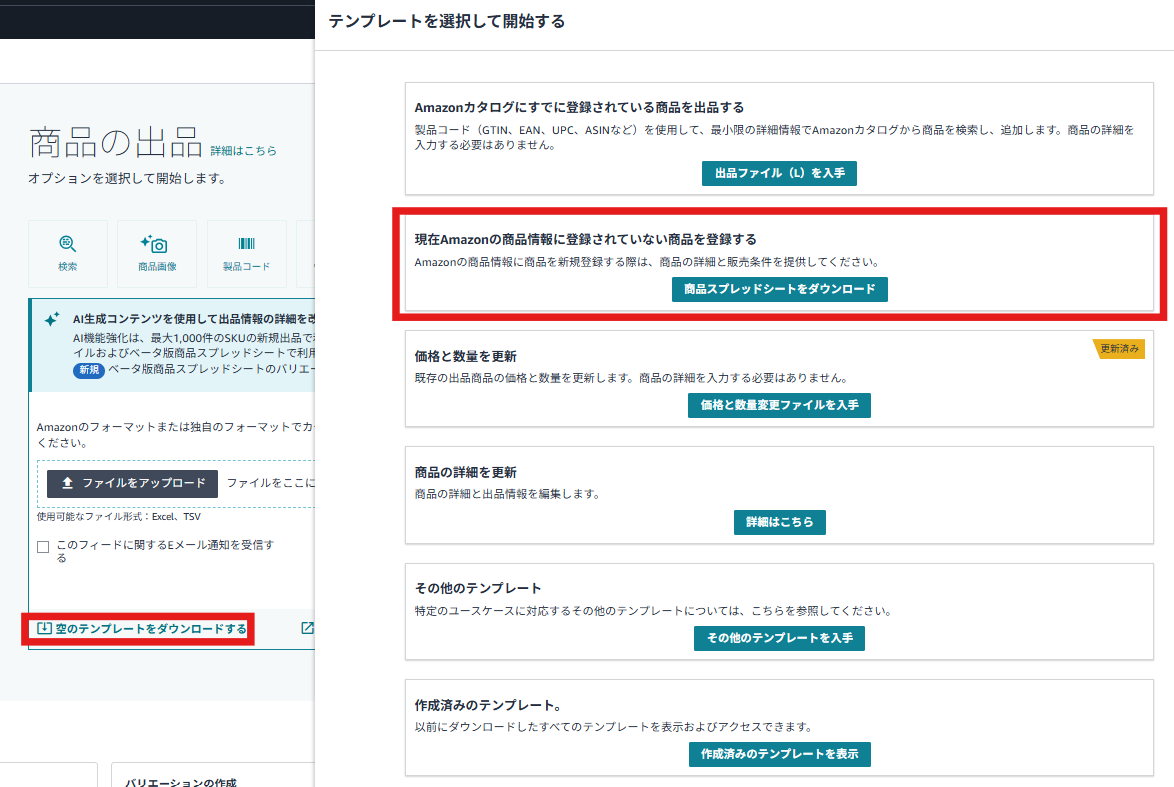Image resolution: width=1174 pixels, height=787 pixels.
Task: Click その他のテンプレートを入手 button
Action: (779, 638)
